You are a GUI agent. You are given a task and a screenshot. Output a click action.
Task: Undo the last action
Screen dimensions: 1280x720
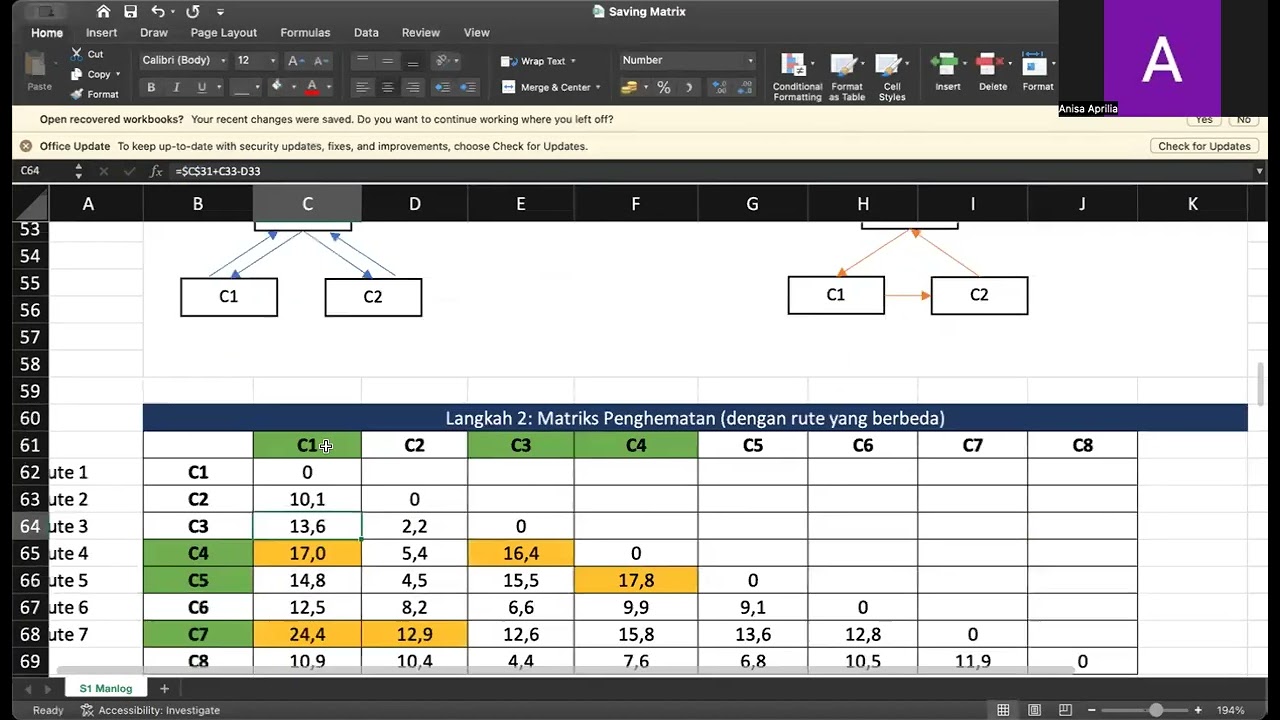click(x=158, y=12)
